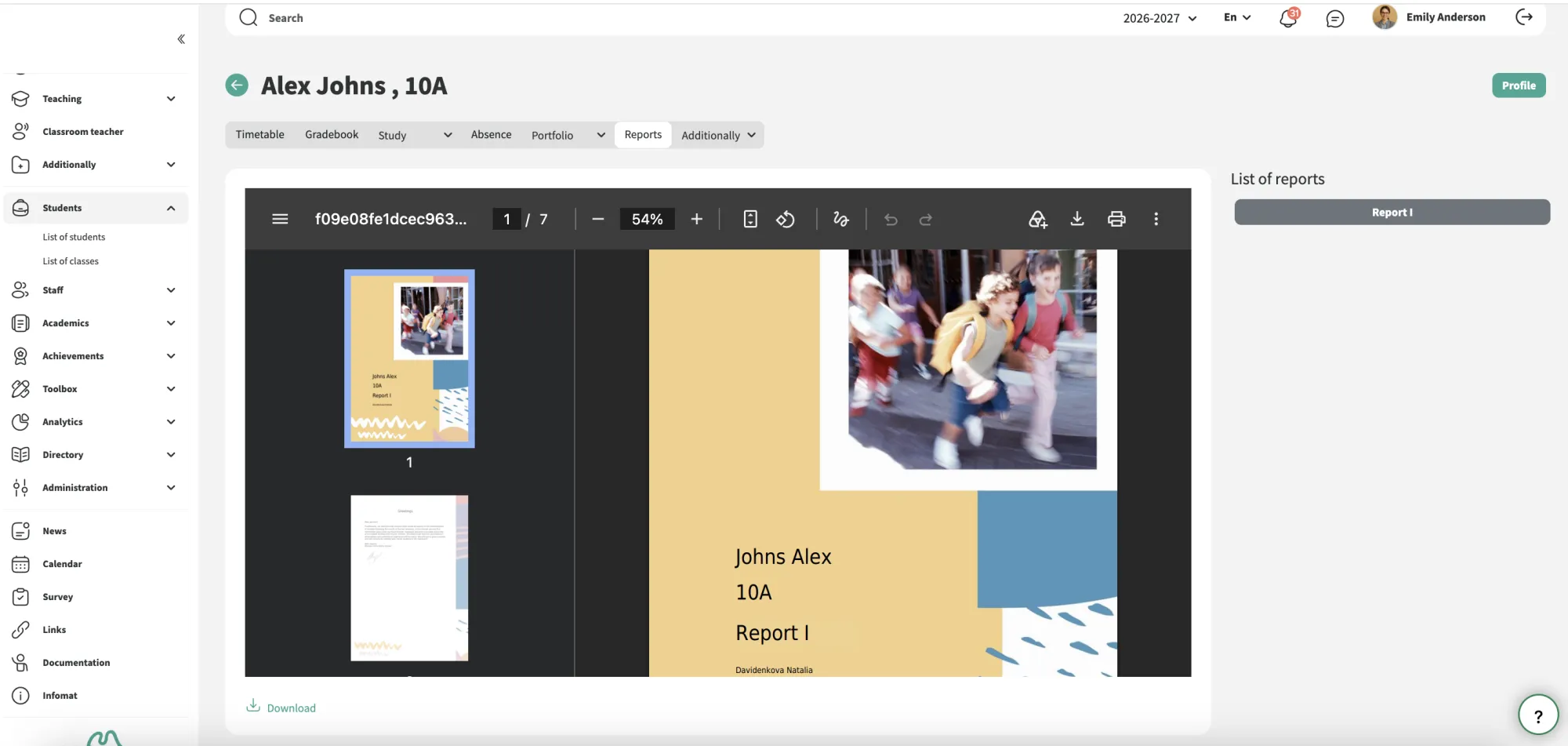Expand the Additionally dropdown in student tabs

pos(718,135)
